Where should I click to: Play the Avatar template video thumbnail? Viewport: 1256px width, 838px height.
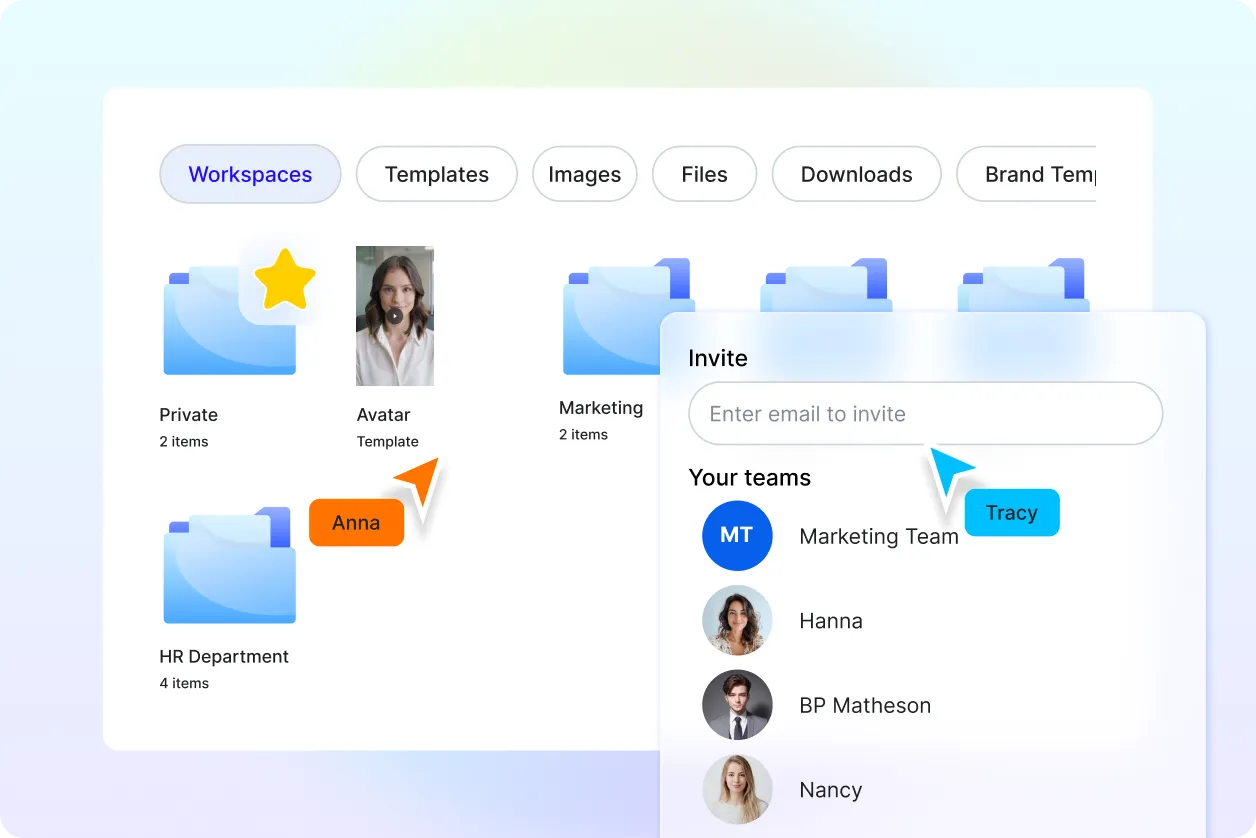(395, 316)
